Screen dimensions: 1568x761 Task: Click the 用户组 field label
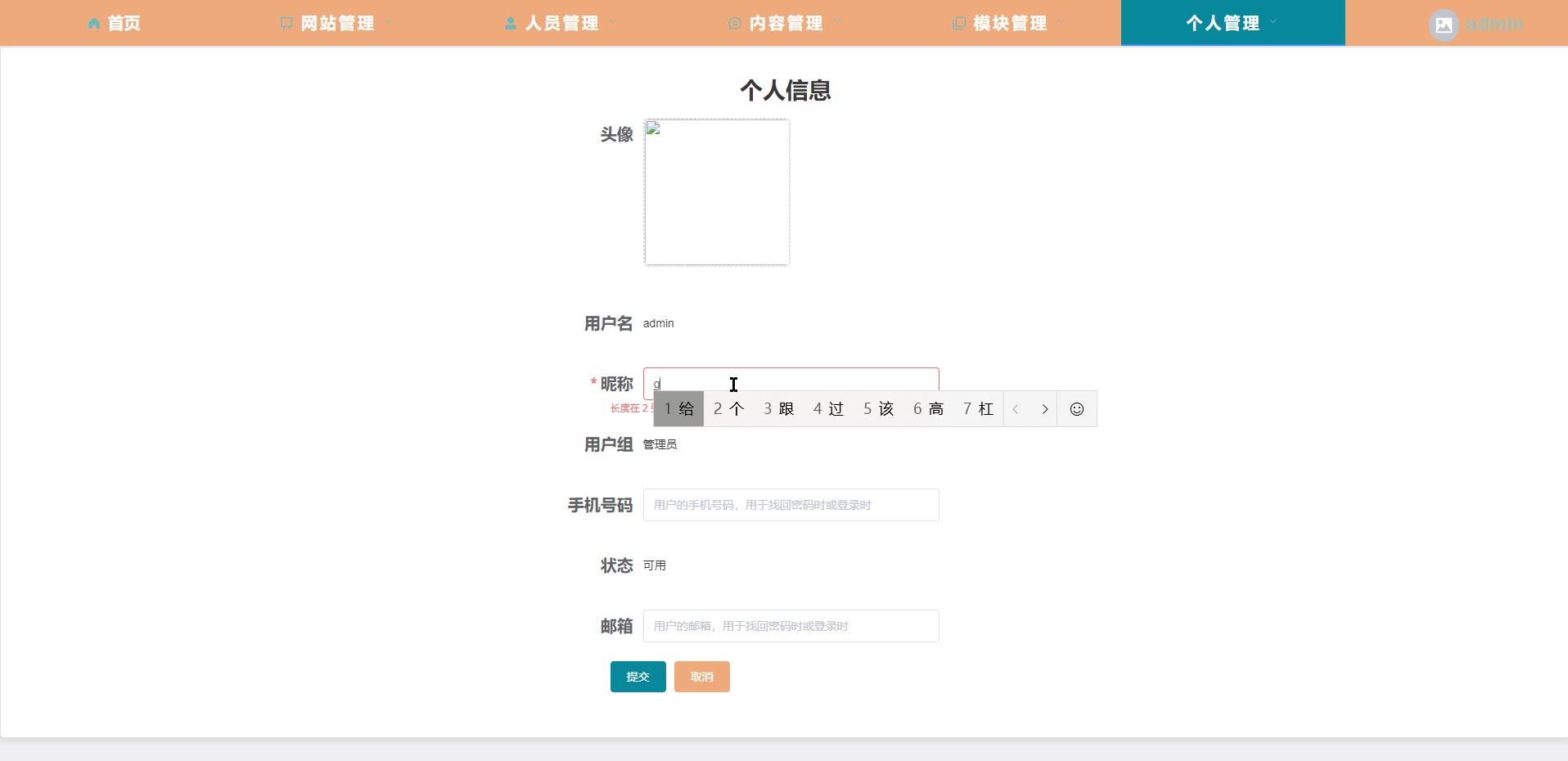(x=609, y=444)
